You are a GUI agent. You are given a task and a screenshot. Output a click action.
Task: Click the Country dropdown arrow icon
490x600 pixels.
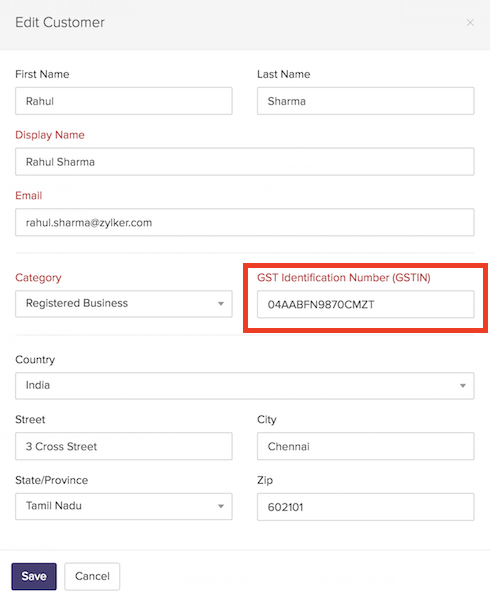pos(463,386)
